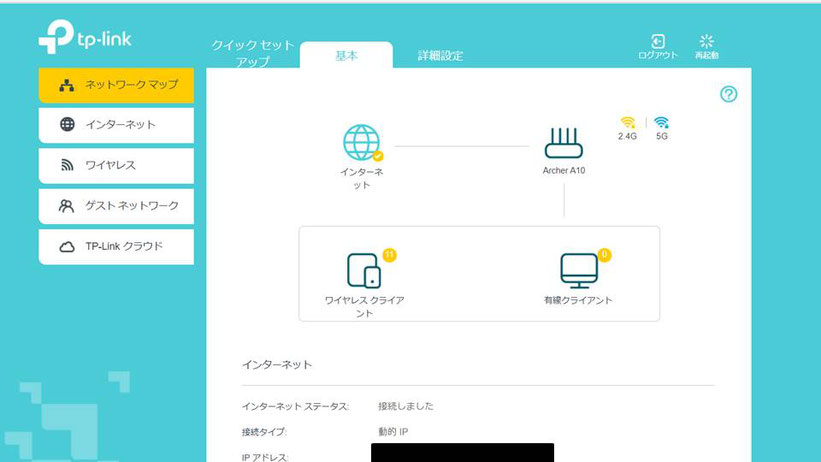Switch to クイックセットアップ tab
Screen dimensions: 821x462
[253, 53]
